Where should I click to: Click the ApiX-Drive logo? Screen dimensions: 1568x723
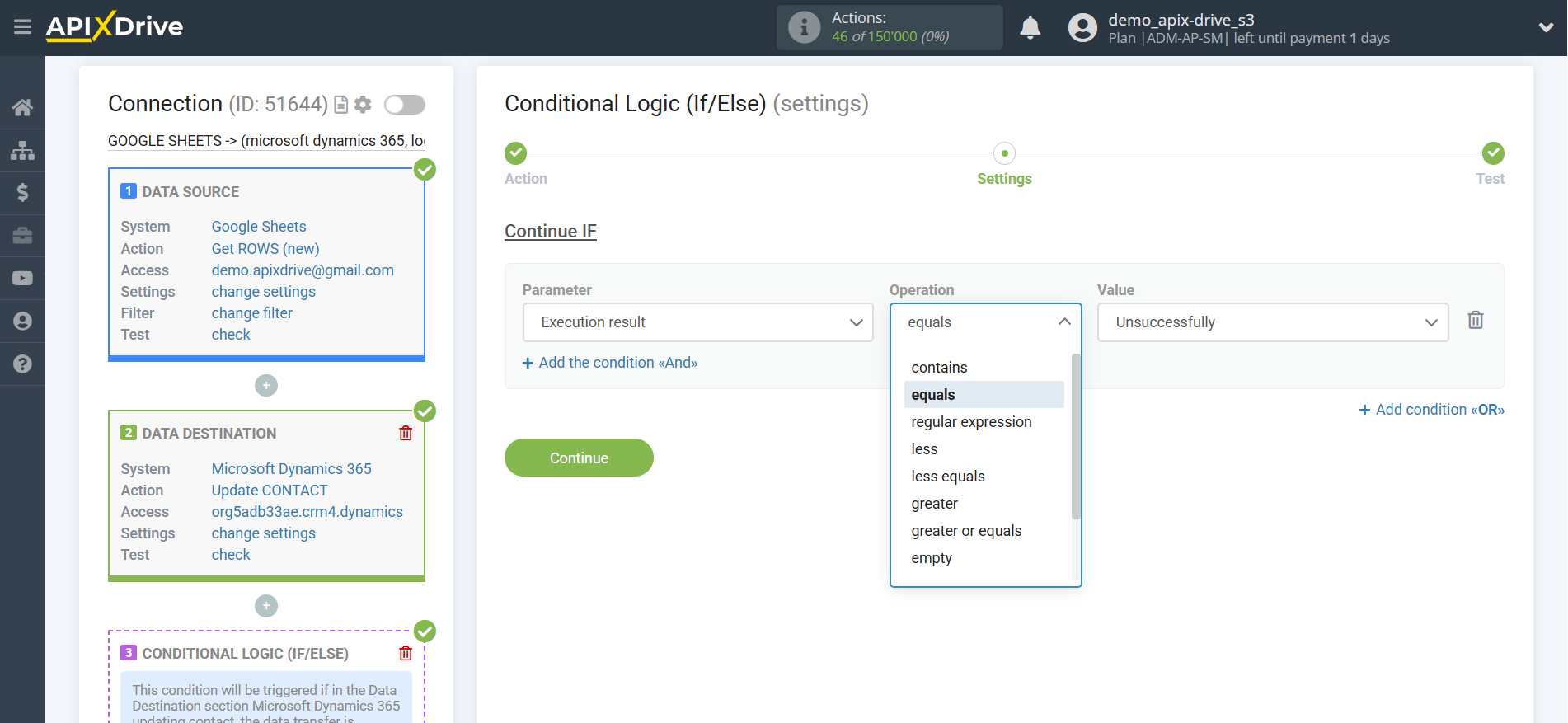pyautogui.click(x=115, y=26)
